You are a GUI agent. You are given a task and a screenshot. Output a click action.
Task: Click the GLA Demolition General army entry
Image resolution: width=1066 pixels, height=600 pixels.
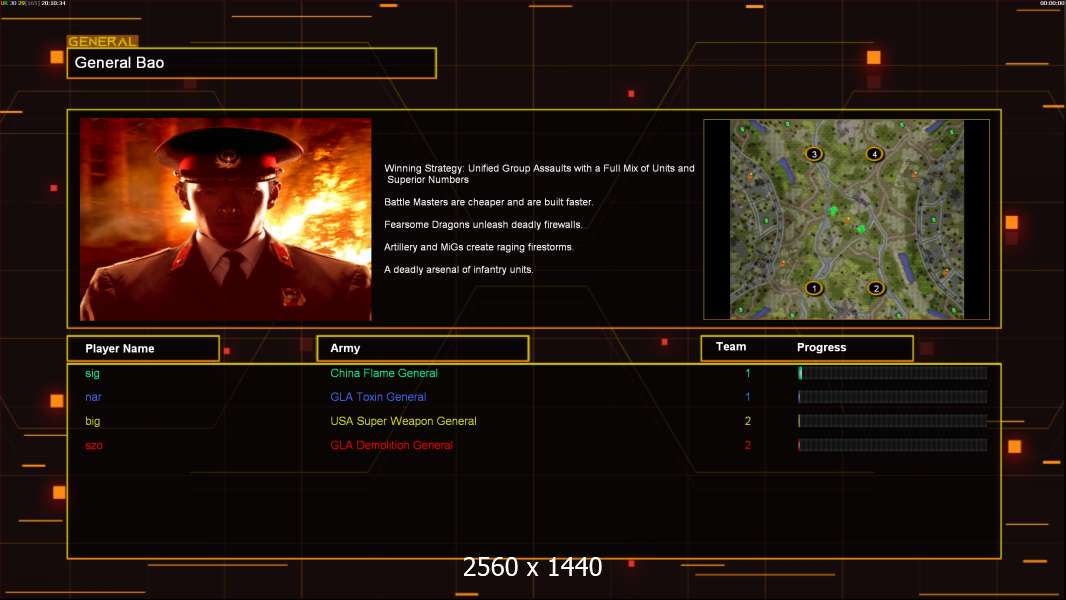pyautogui.click(x=391, y=445)
